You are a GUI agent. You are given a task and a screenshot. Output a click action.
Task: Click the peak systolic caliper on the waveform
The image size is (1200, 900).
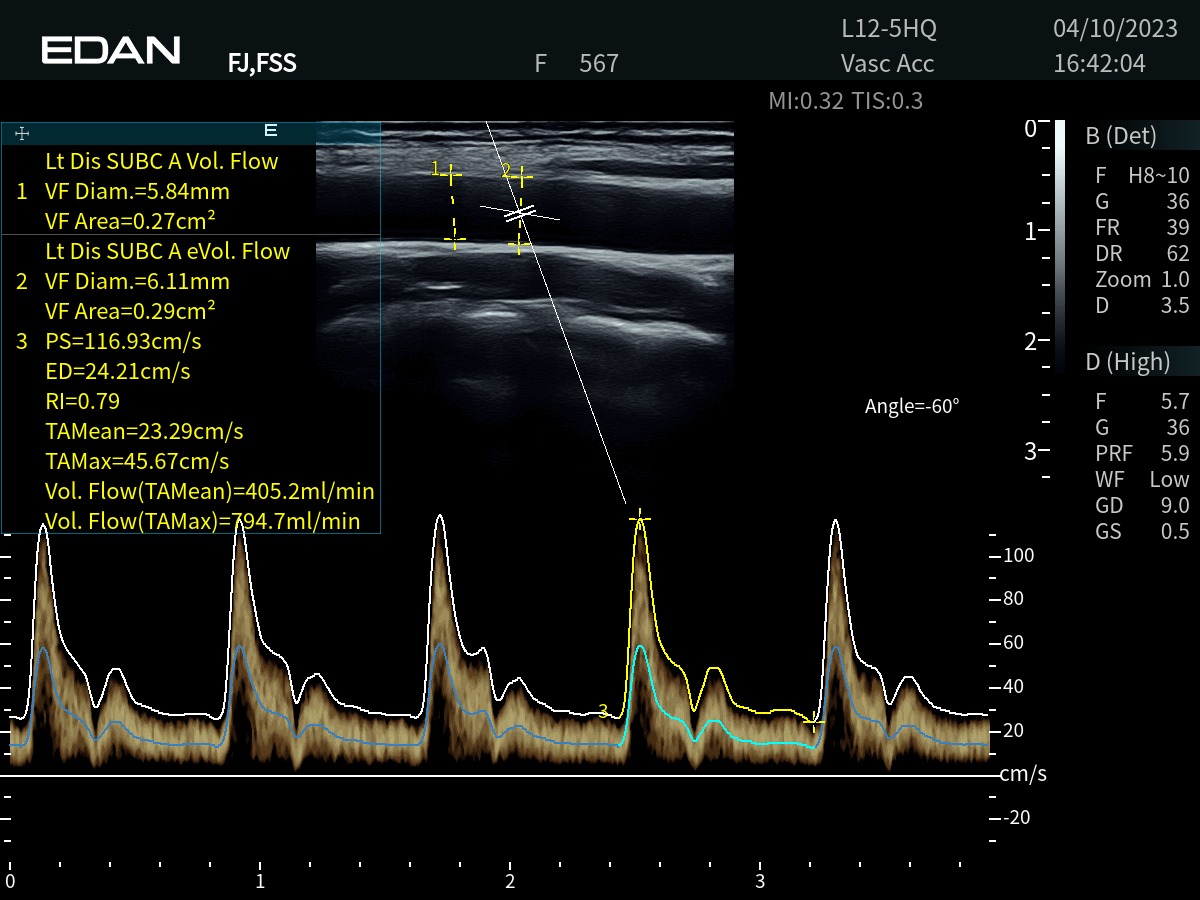[640, 519]
